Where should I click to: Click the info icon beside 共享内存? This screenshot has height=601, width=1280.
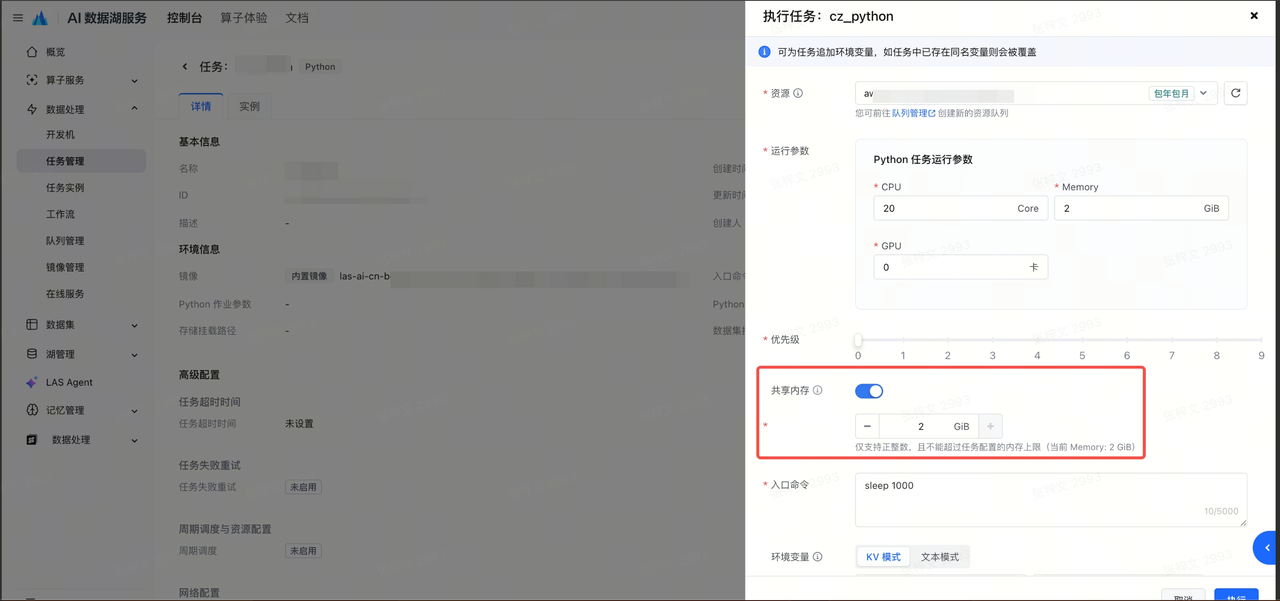pos(818,390)
